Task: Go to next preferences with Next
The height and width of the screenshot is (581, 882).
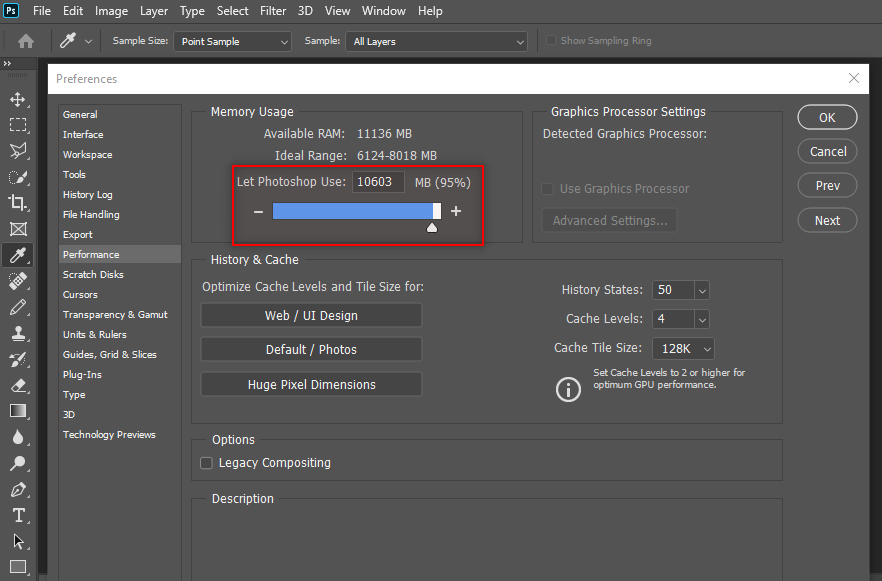Action: (827, 220)
